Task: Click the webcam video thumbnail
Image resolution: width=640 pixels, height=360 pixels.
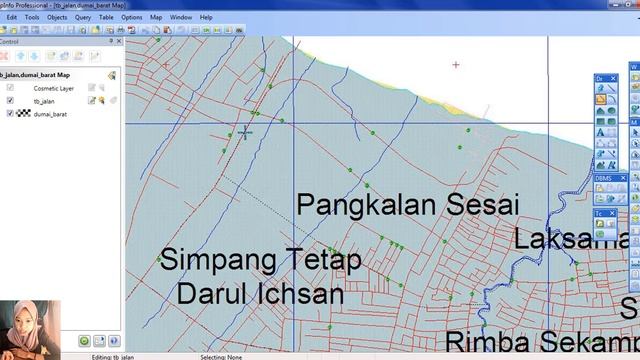Action: click(x=30, y=330)
